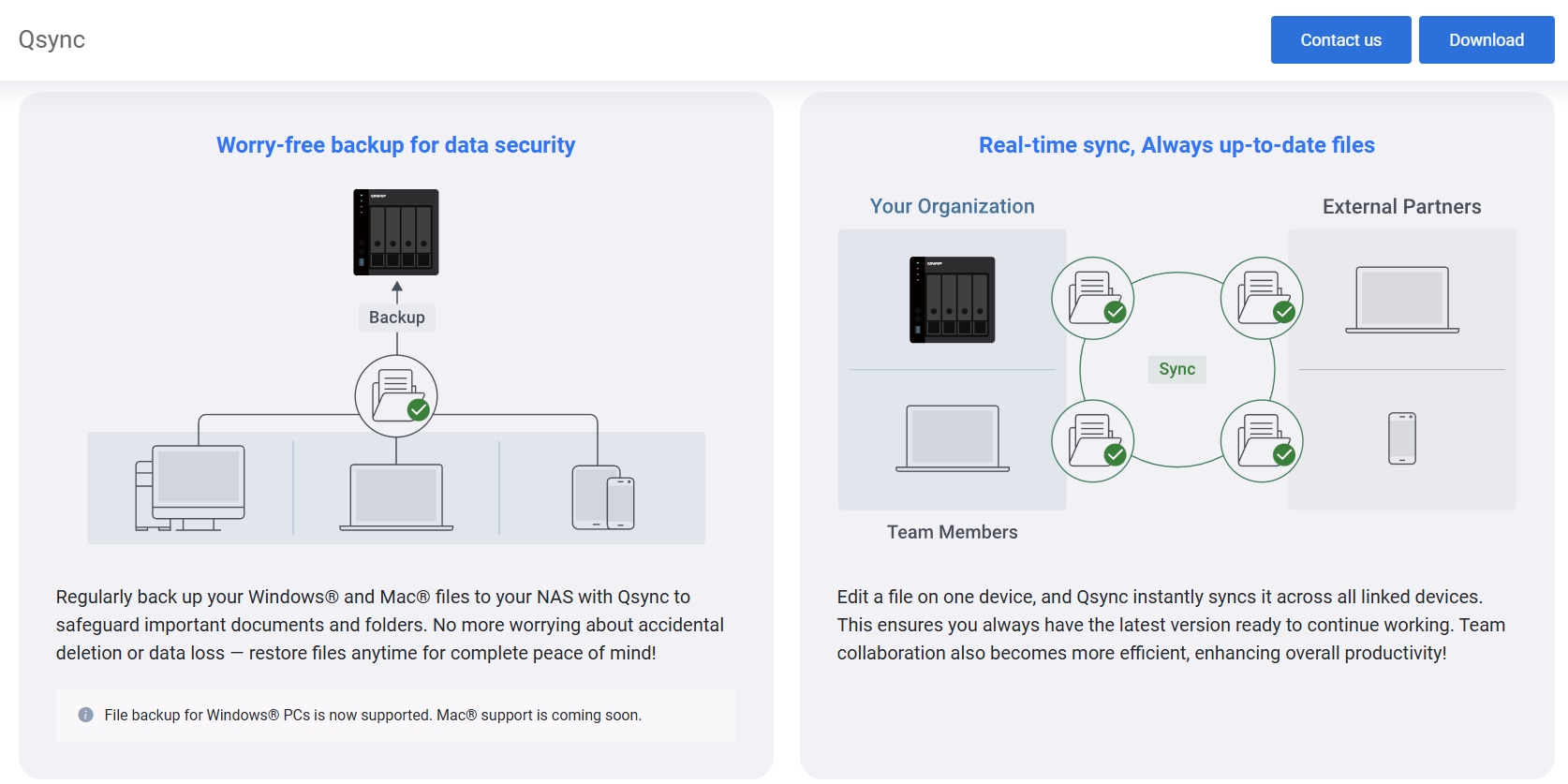
Task: Open the Download button
Action: [x=1487, y=39]
